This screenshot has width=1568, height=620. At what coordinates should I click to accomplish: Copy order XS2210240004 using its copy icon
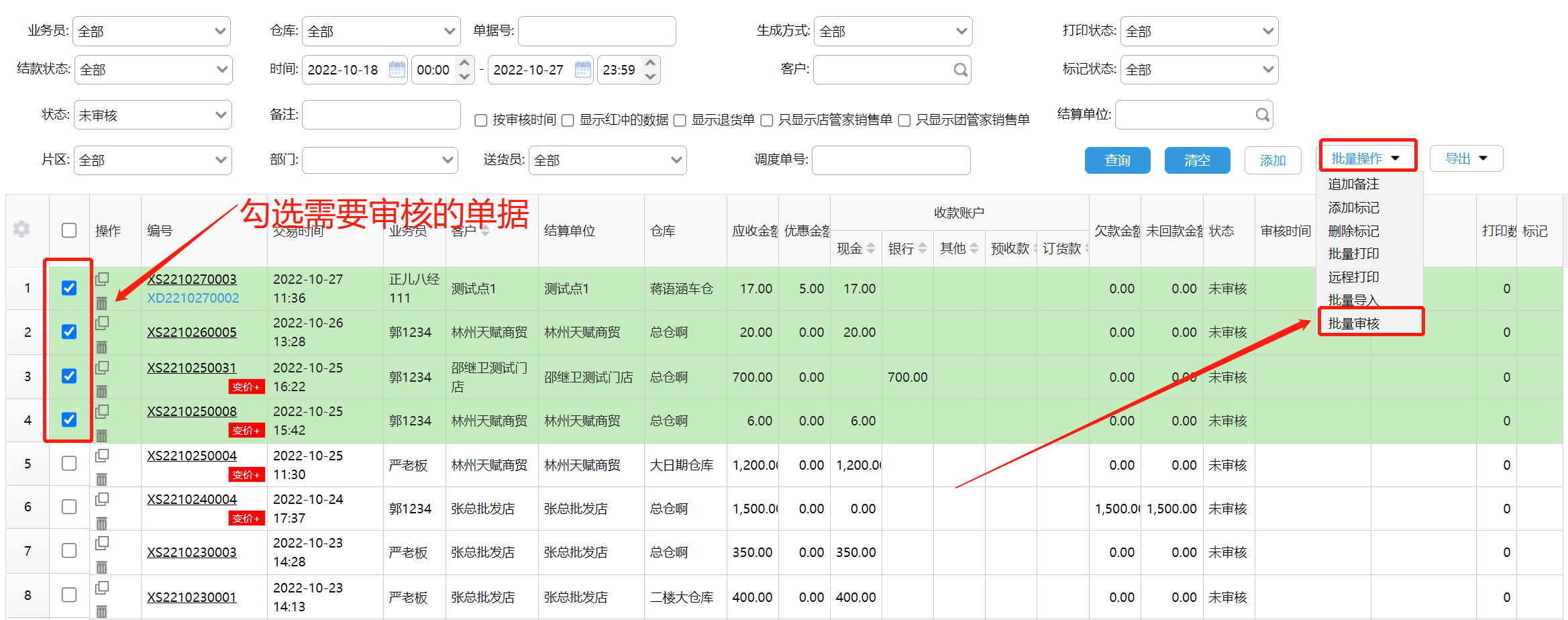coord(102,499)
